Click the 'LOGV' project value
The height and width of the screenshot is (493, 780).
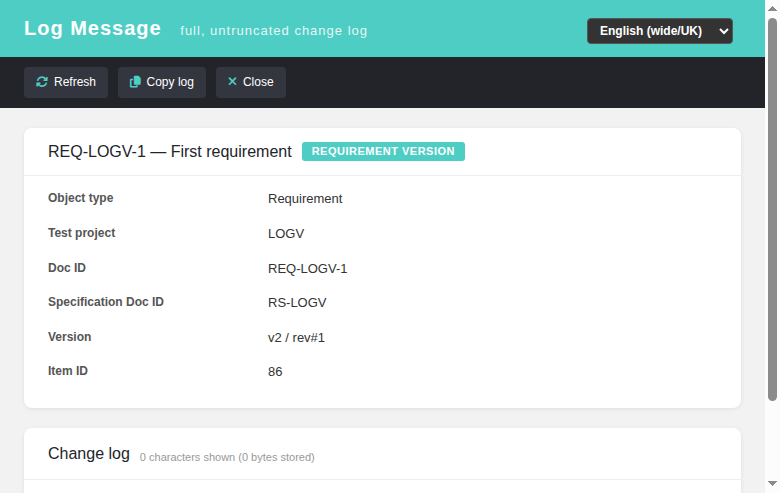point(286,234)
